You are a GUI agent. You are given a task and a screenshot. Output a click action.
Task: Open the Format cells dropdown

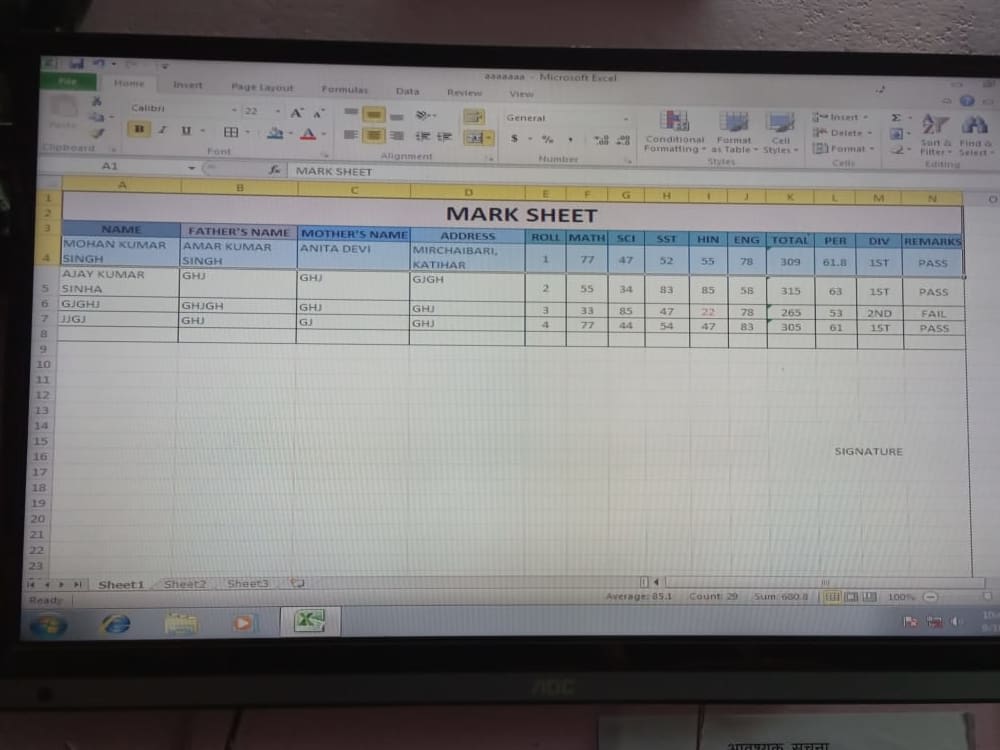pos(843,149)
